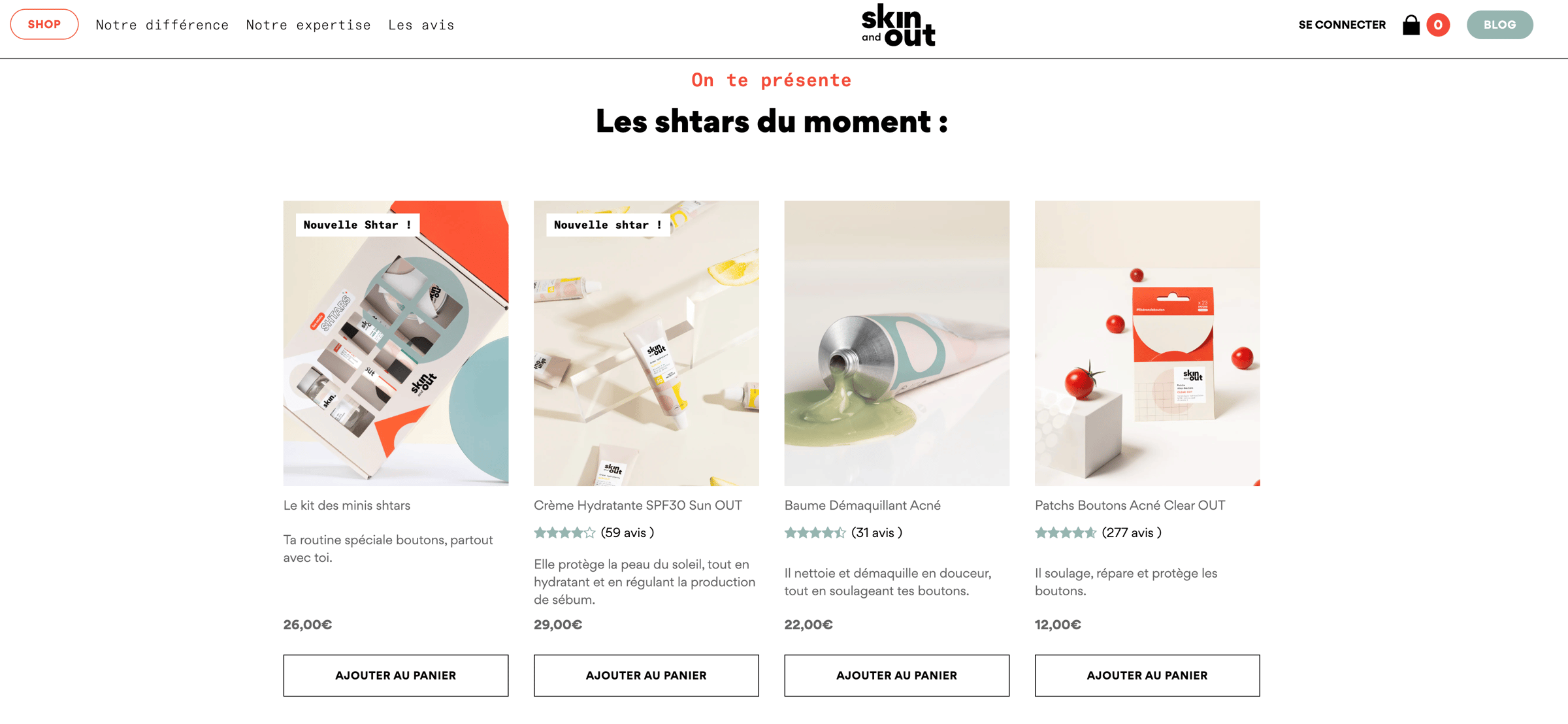The image size is (1568, 724).
Task: Open the SHOP menu
Action: [44, 24]
